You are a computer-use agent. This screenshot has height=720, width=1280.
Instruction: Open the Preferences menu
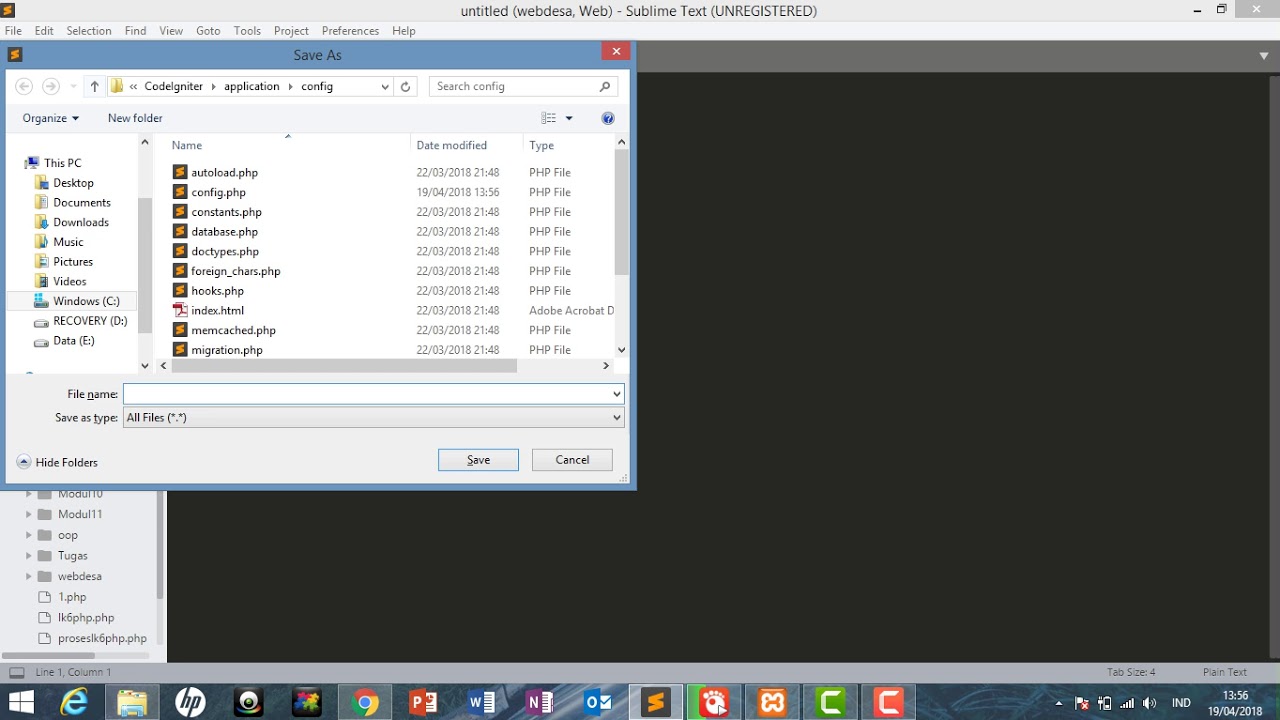tap(350, 31)
